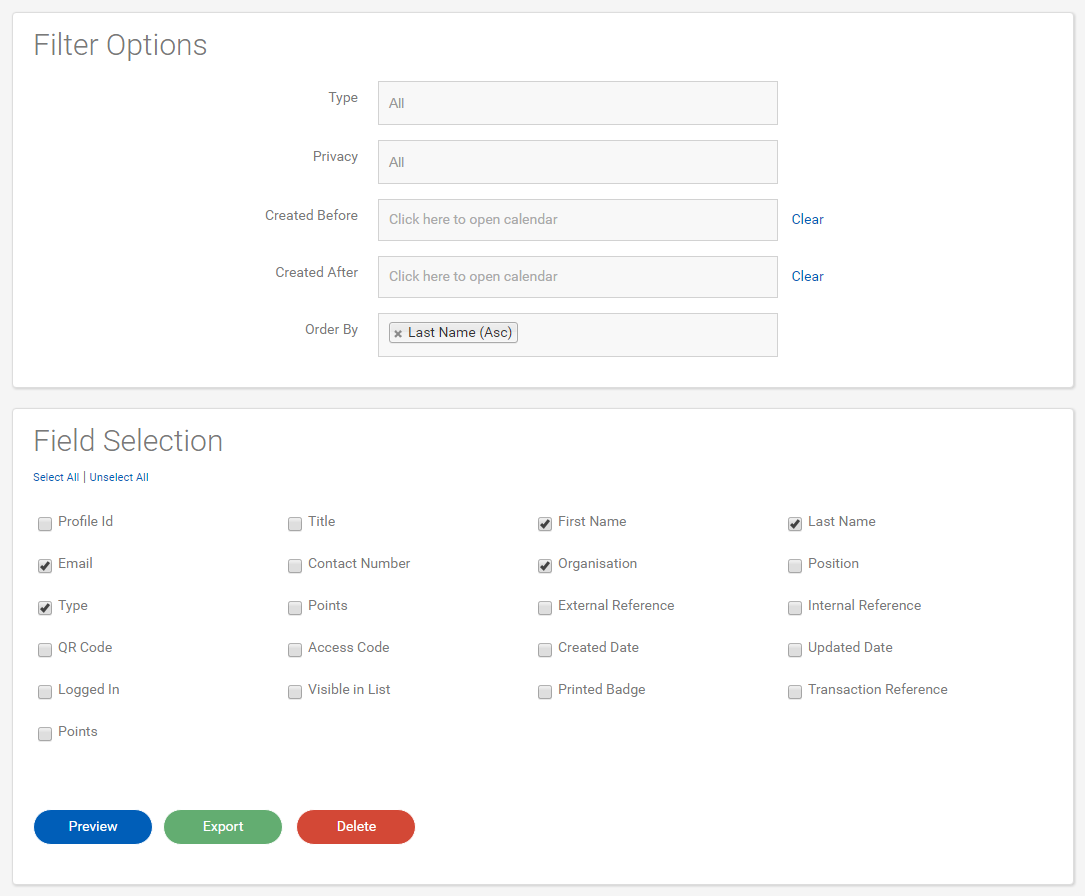Check the Transaction Reference checkbox
Viewport: 1085px width, 896px height.
(794, 692)
